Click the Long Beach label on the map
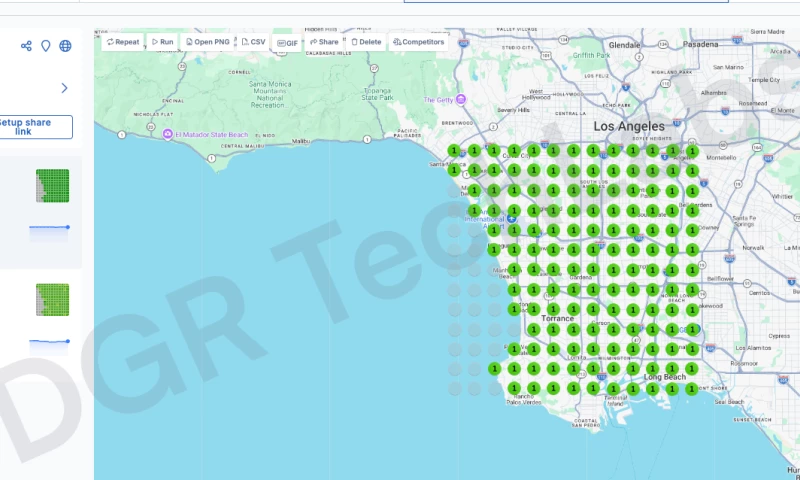This screenshot has width=800, height=480. coord(664,377)
